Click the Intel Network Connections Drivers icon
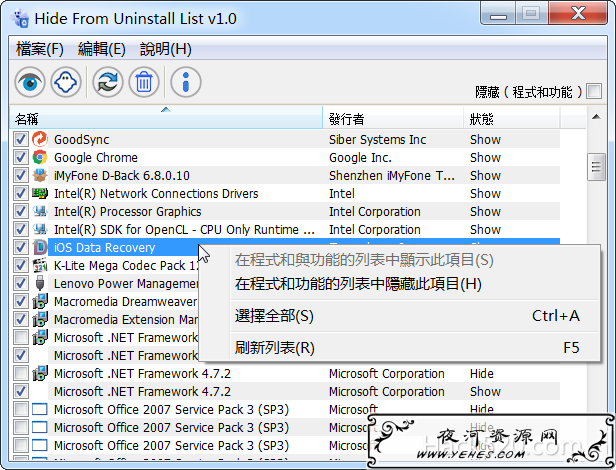 coord(40,193)
